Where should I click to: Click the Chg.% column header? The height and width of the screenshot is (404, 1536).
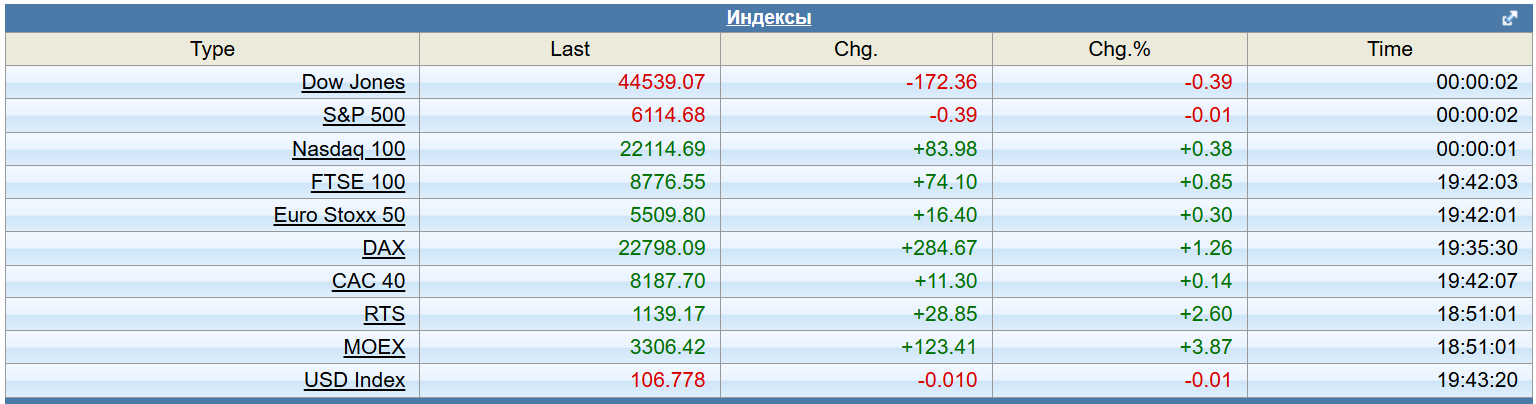pos(1119,49)
